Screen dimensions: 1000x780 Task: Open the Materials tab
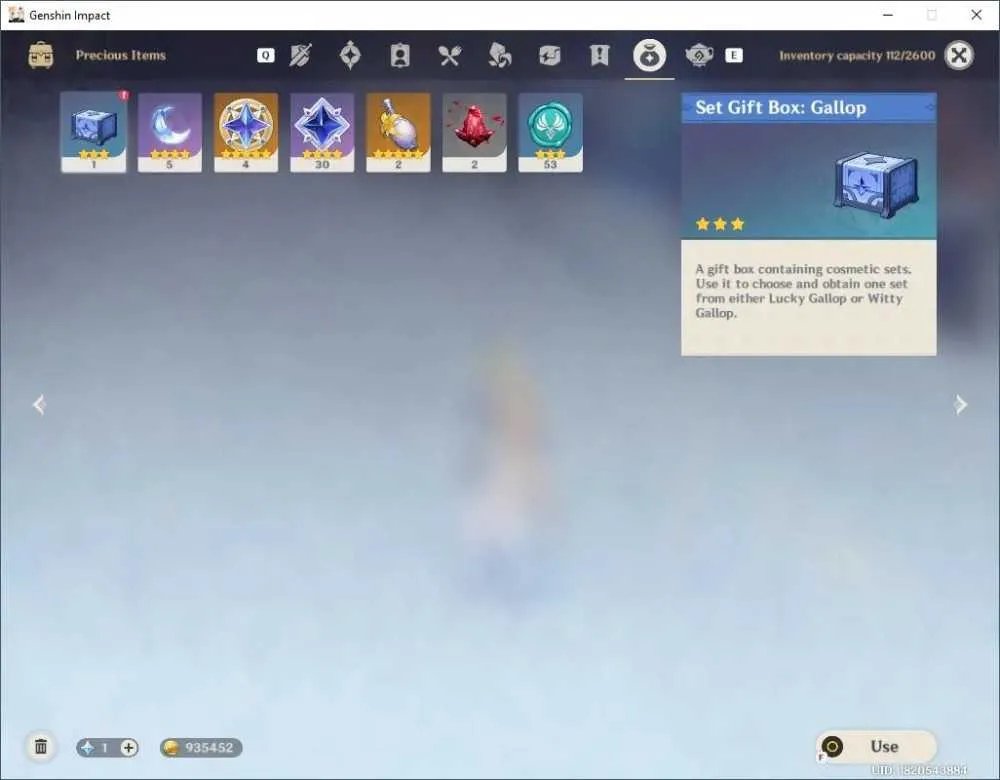tap(499, 55)
